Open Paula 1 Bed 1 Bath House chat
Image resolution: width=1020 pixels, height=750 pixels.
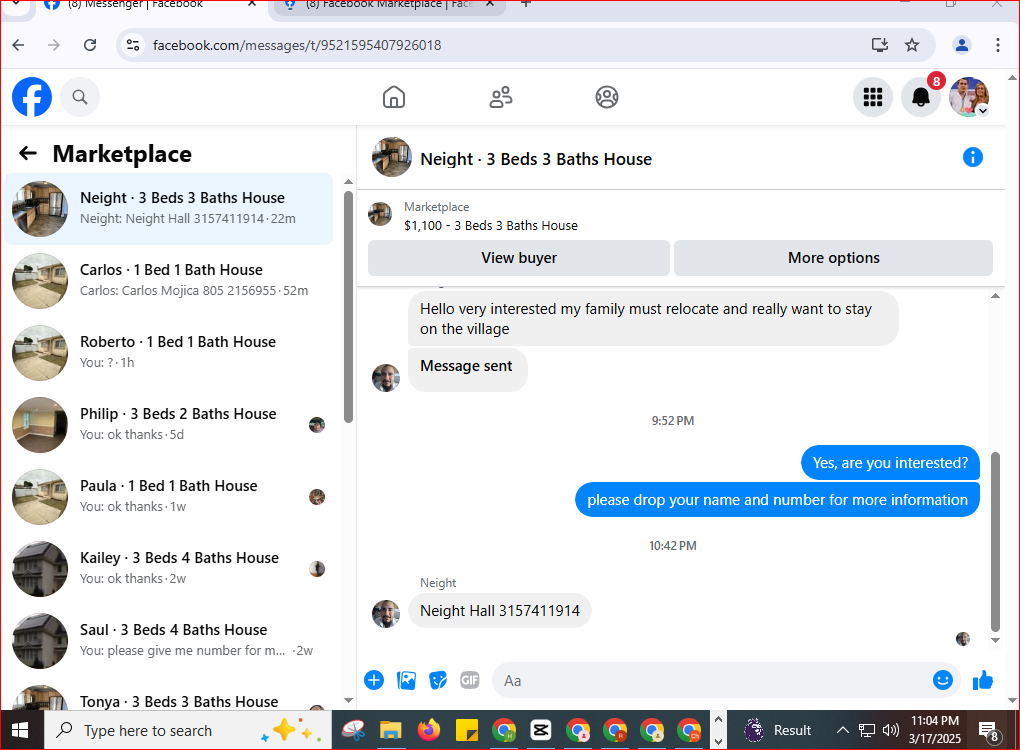coord(168,497)
